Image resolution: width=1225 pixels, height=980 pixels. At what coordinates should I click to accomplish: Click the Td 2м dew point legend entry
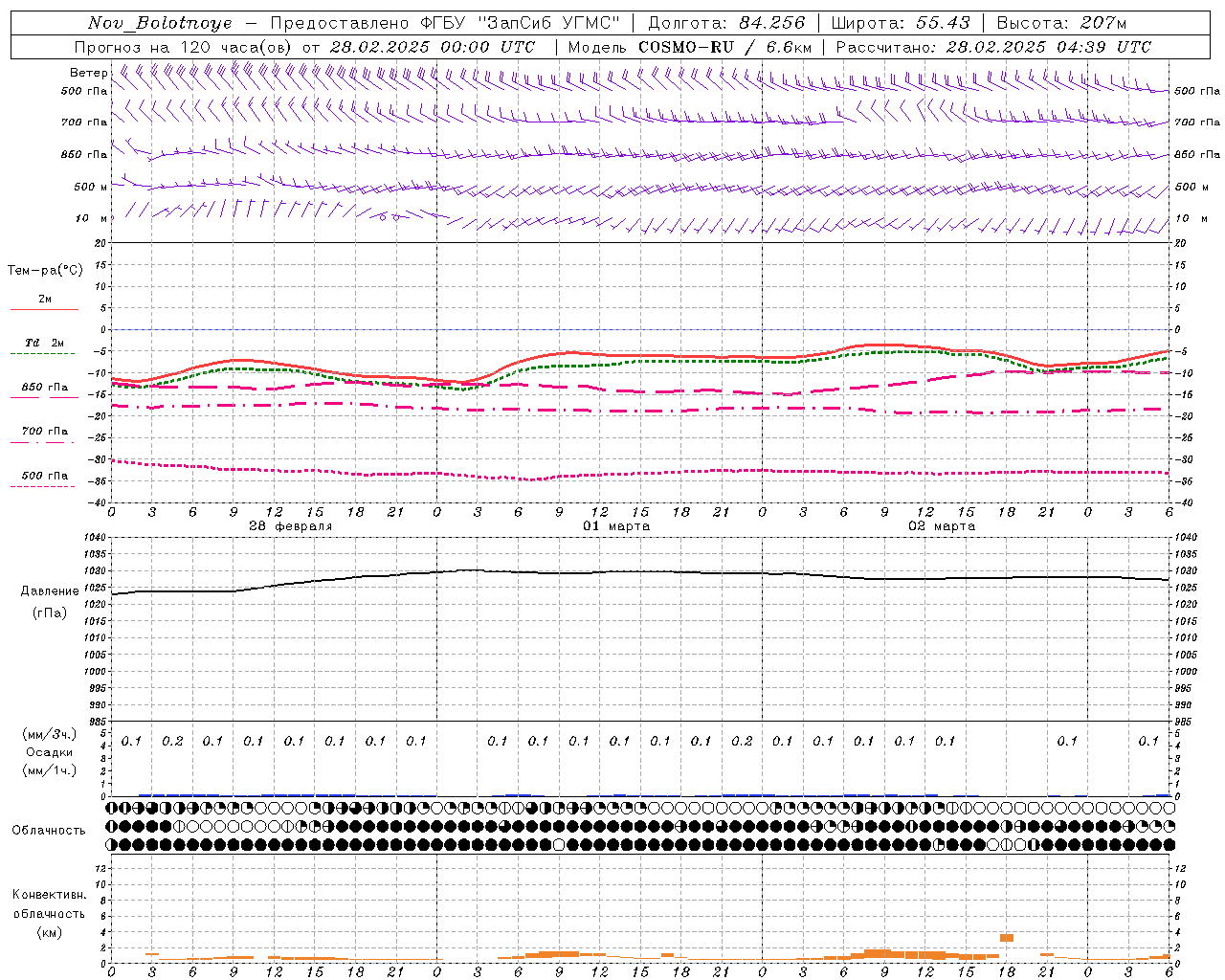click(44, 343)
